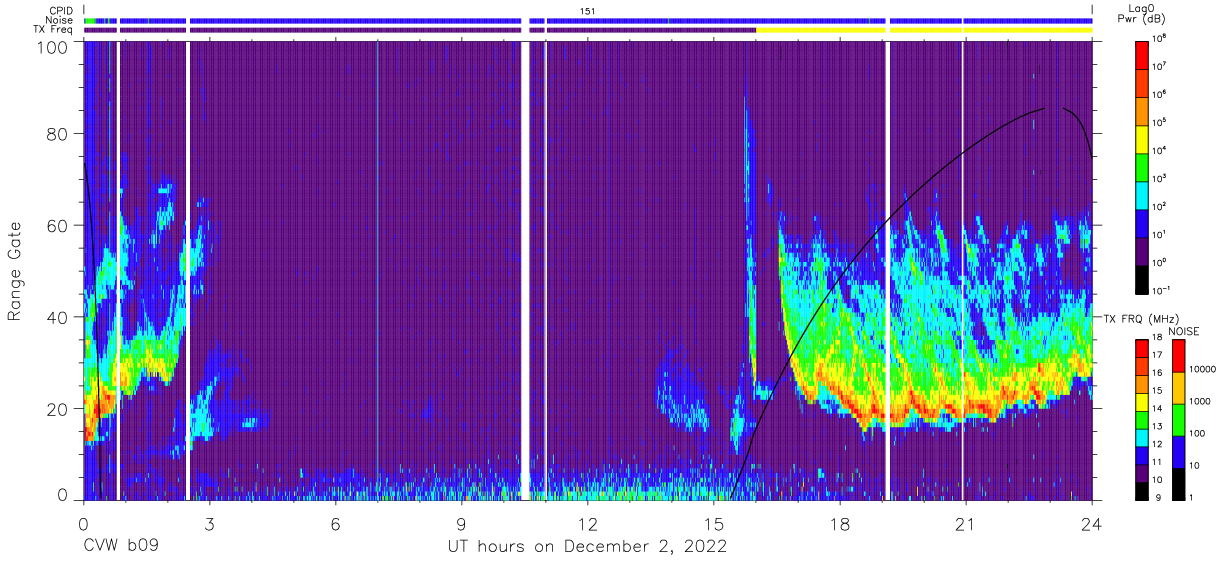Click the 'Noise' row label at top left
Screen dimensions: 1228x567
[x=58, y=20]
